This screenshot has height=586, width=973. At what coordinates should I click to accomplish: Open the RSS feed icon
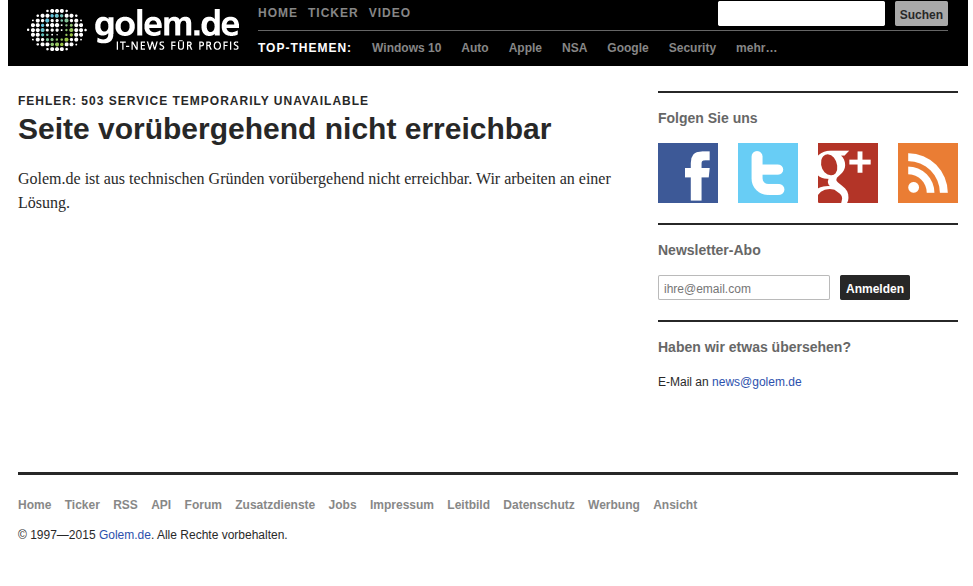click(x=928, y=173)
